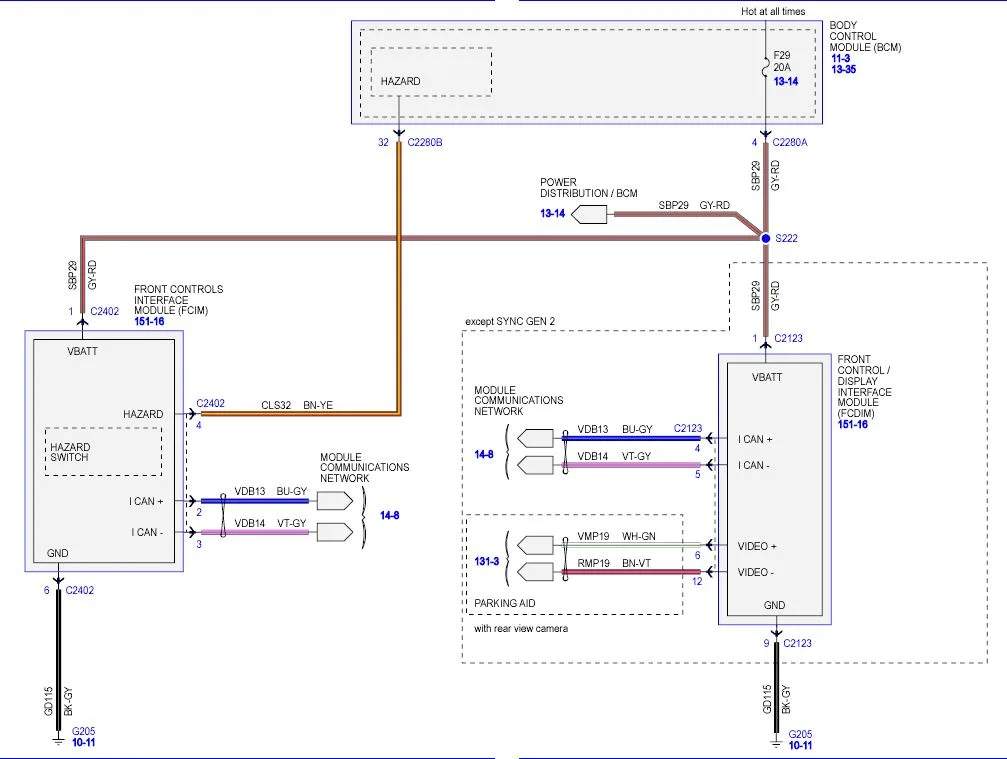
Task: Click 'except SYNC GEN 2' note
Action: point(510,321)
